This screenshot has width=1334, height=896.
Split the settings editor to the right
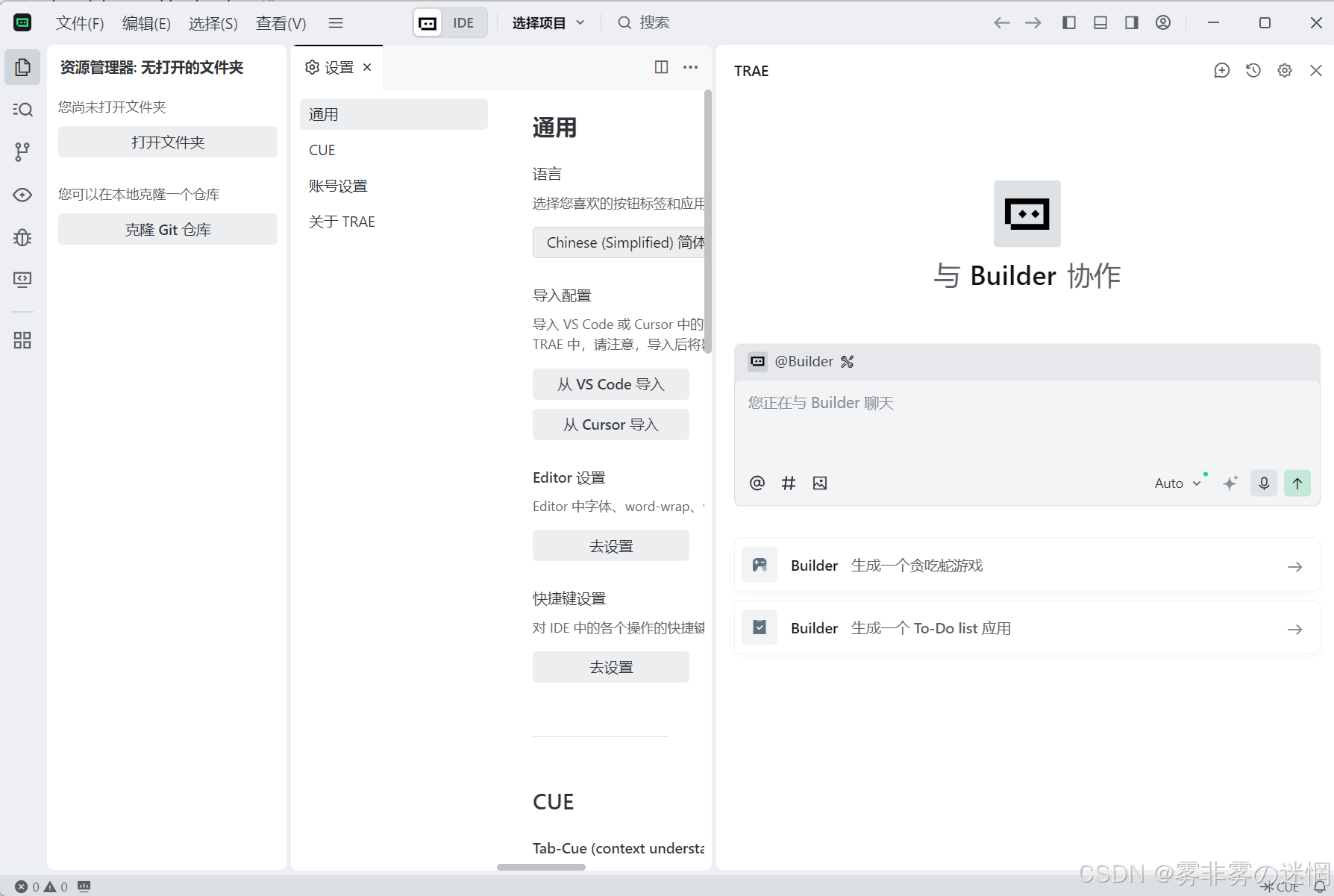coord(661,67)
